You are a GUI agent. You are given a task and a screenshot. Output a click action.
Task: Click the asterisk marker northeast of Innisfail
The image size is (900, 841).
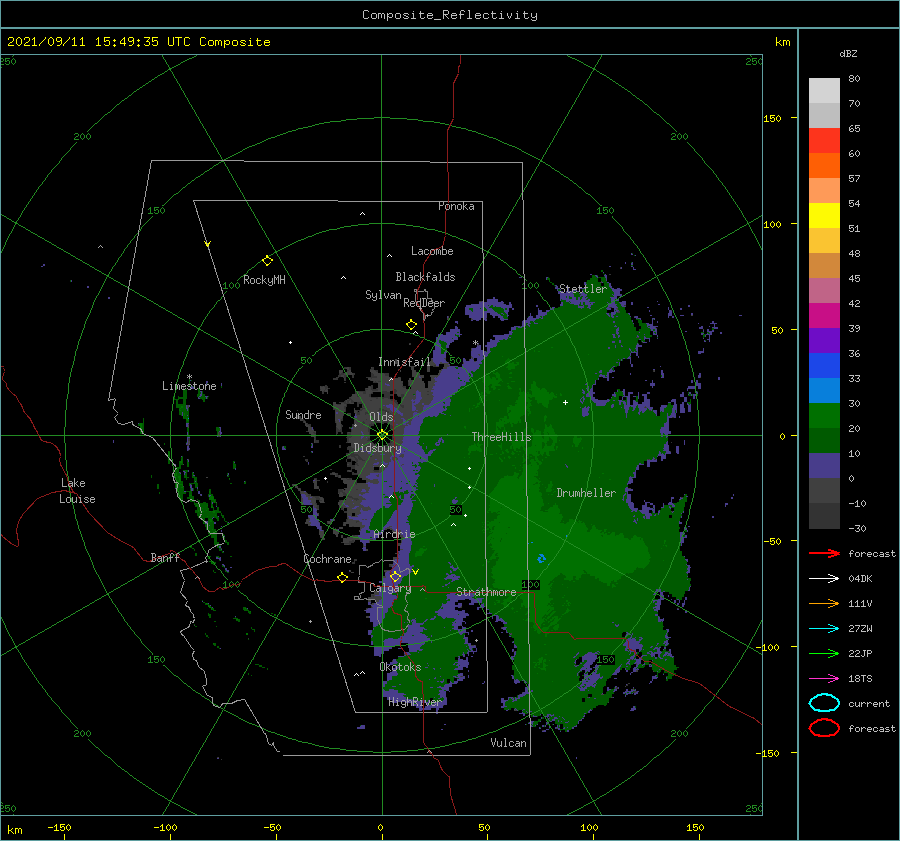pos(475,343)
